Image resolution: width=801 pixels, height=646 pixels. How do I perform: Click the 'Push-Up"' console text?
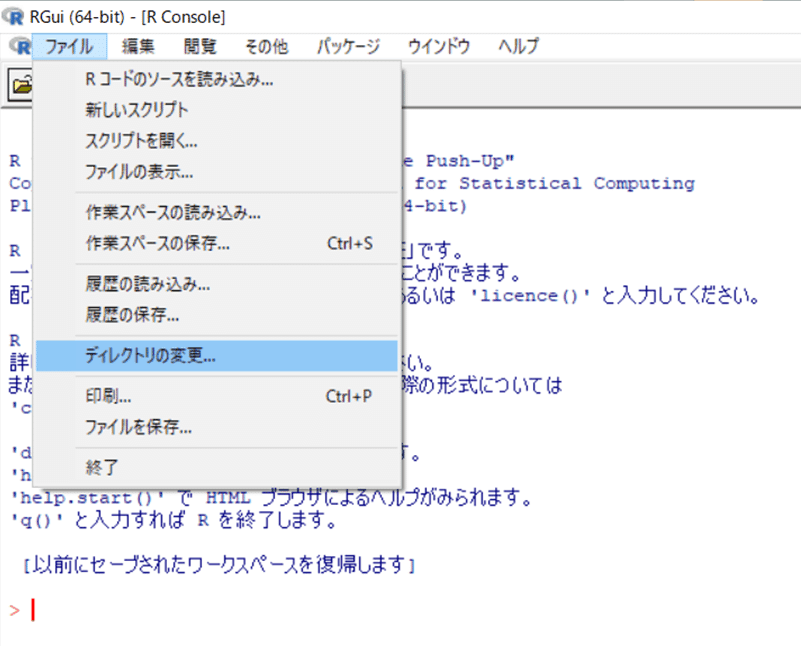pos(470,161)
